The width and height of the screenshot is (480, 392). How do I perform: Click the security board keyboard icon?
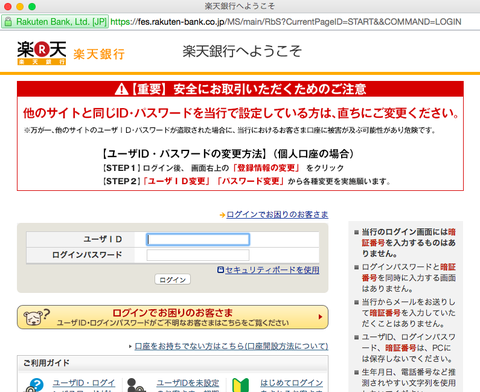pos(220,270)
